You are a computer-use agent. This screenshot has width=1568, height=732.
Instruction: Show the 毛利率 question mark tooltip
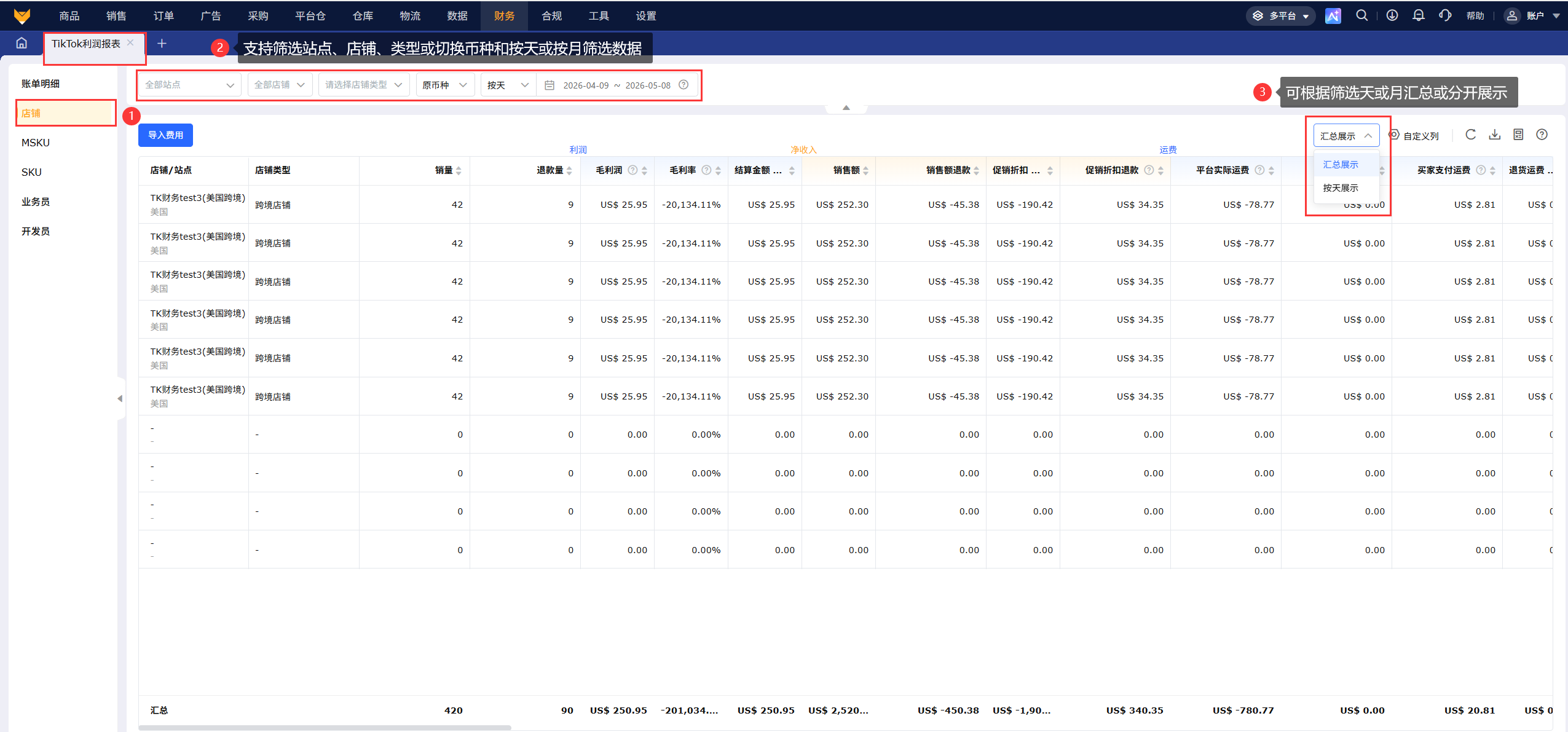click(x=706, y=170)
